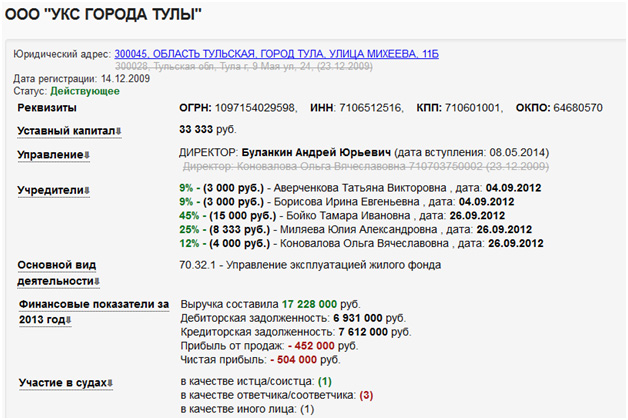The width and height of the screenshot is (628, 420).
Task: Select the ОГРН number 1097154029598
Action: click(260, 107)
